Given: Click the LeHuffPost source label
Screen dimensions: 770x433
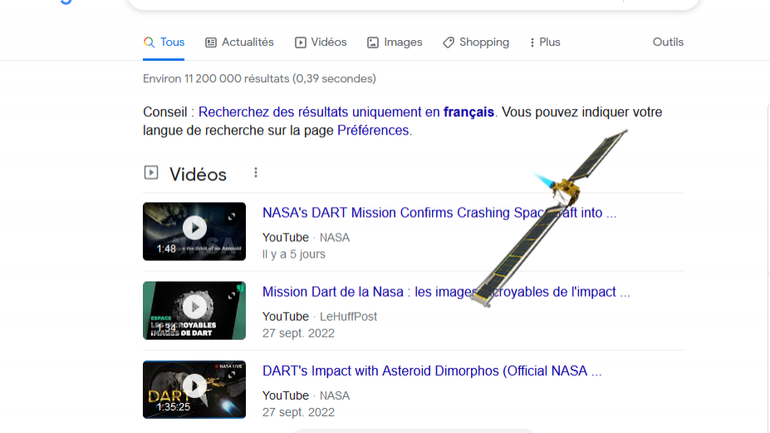Looking at the screenshot, I should [x=348, y=317].
